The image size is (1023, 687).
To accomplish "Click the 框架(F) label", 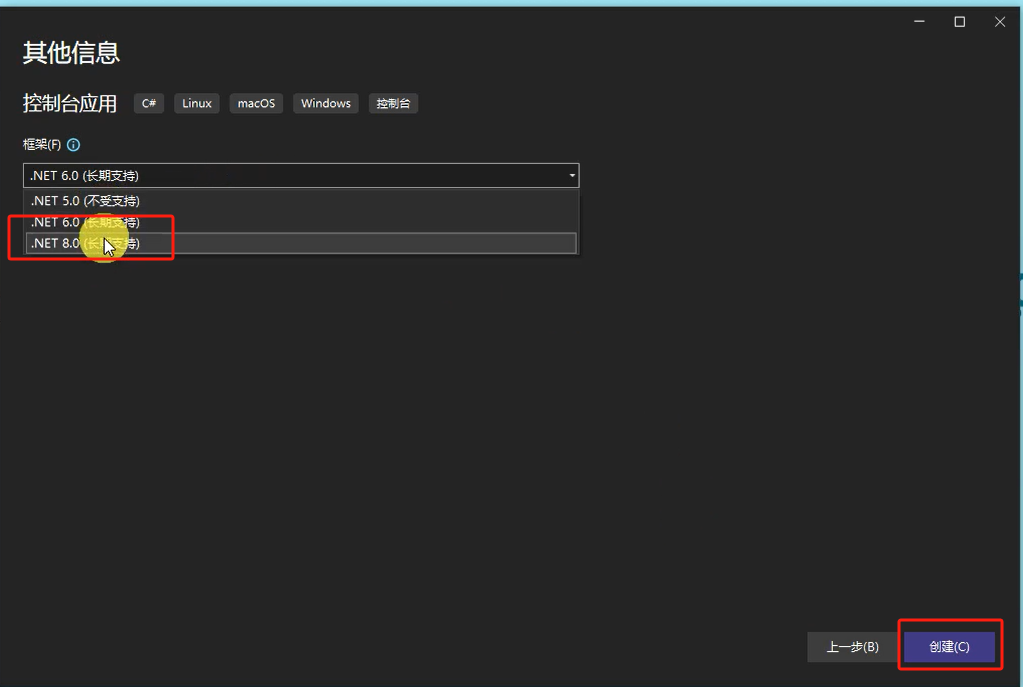I will [42, 145].
